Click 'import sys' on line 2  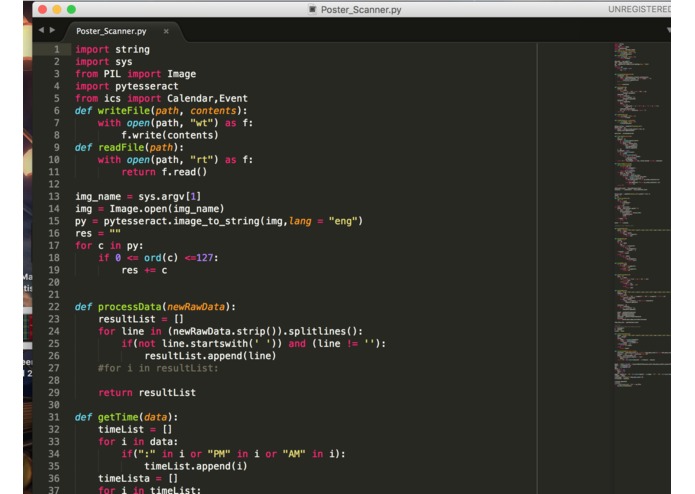click(103, 62)
